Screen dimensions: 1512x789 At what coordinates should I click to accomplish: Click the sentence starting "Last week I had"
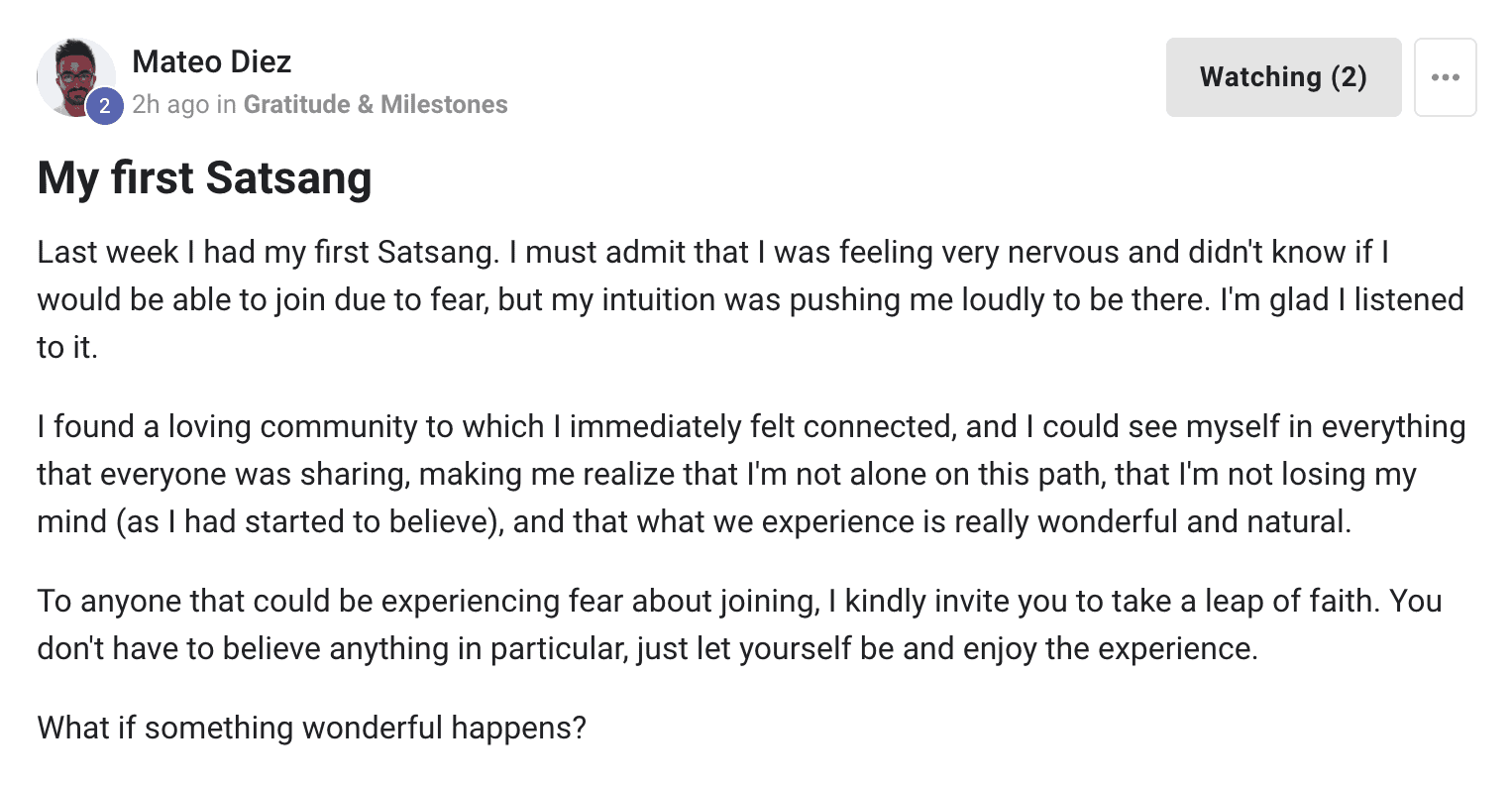click(x=270, y=252)
